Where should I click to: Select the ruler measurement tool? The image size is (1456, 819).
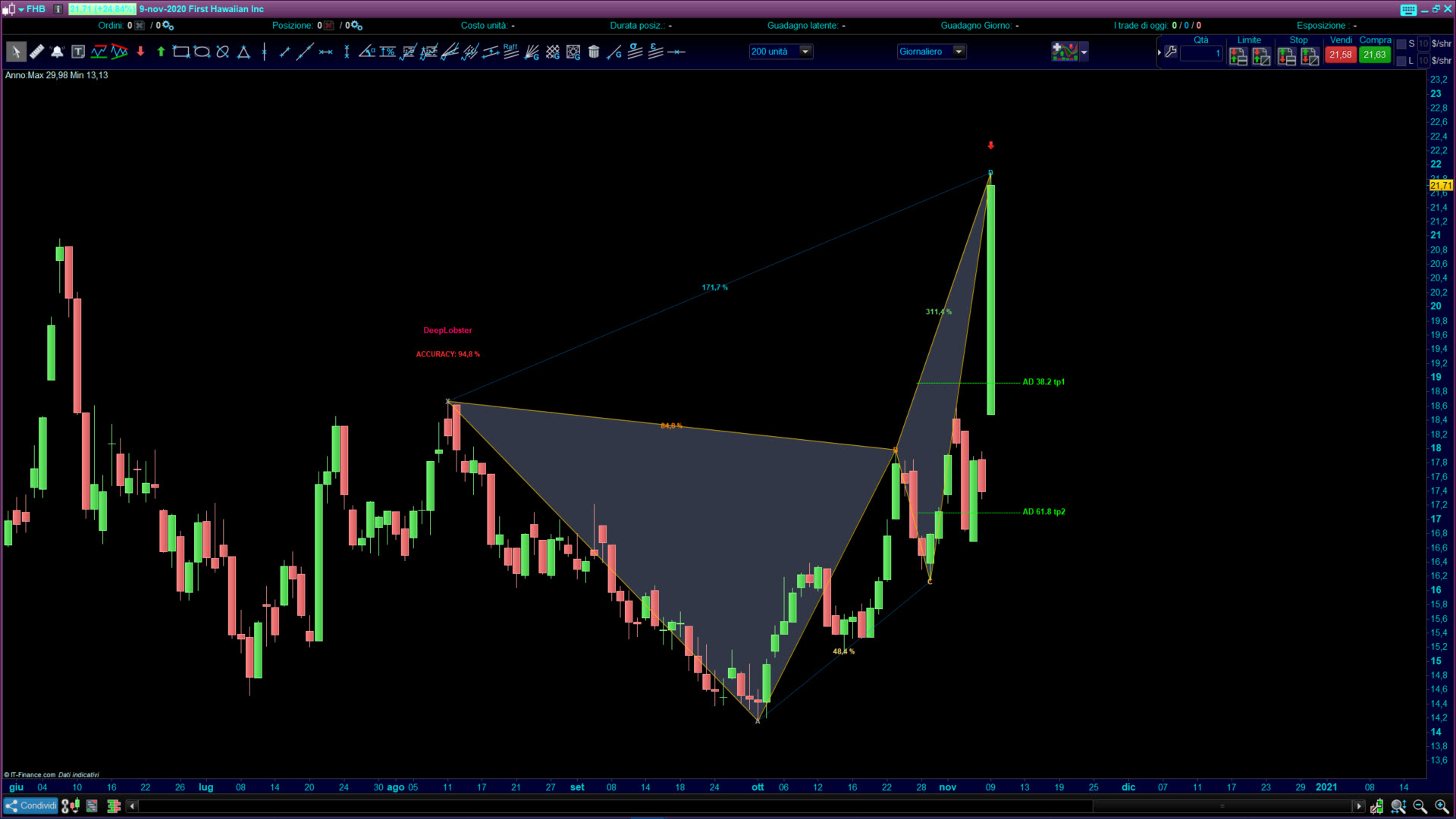pos(36,52)
